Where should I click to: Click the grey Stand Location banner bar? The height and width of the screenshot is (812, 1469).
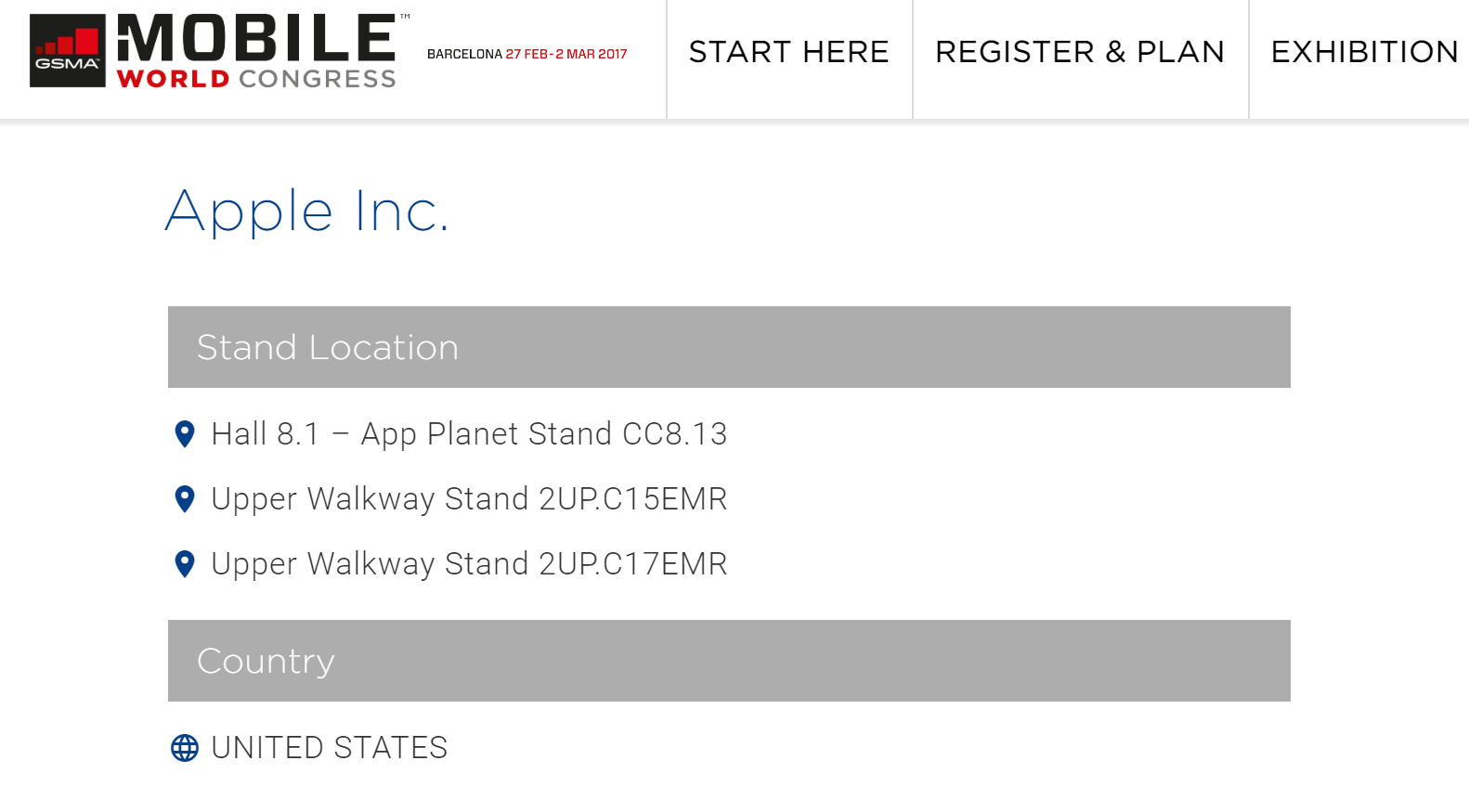(729, 347)
